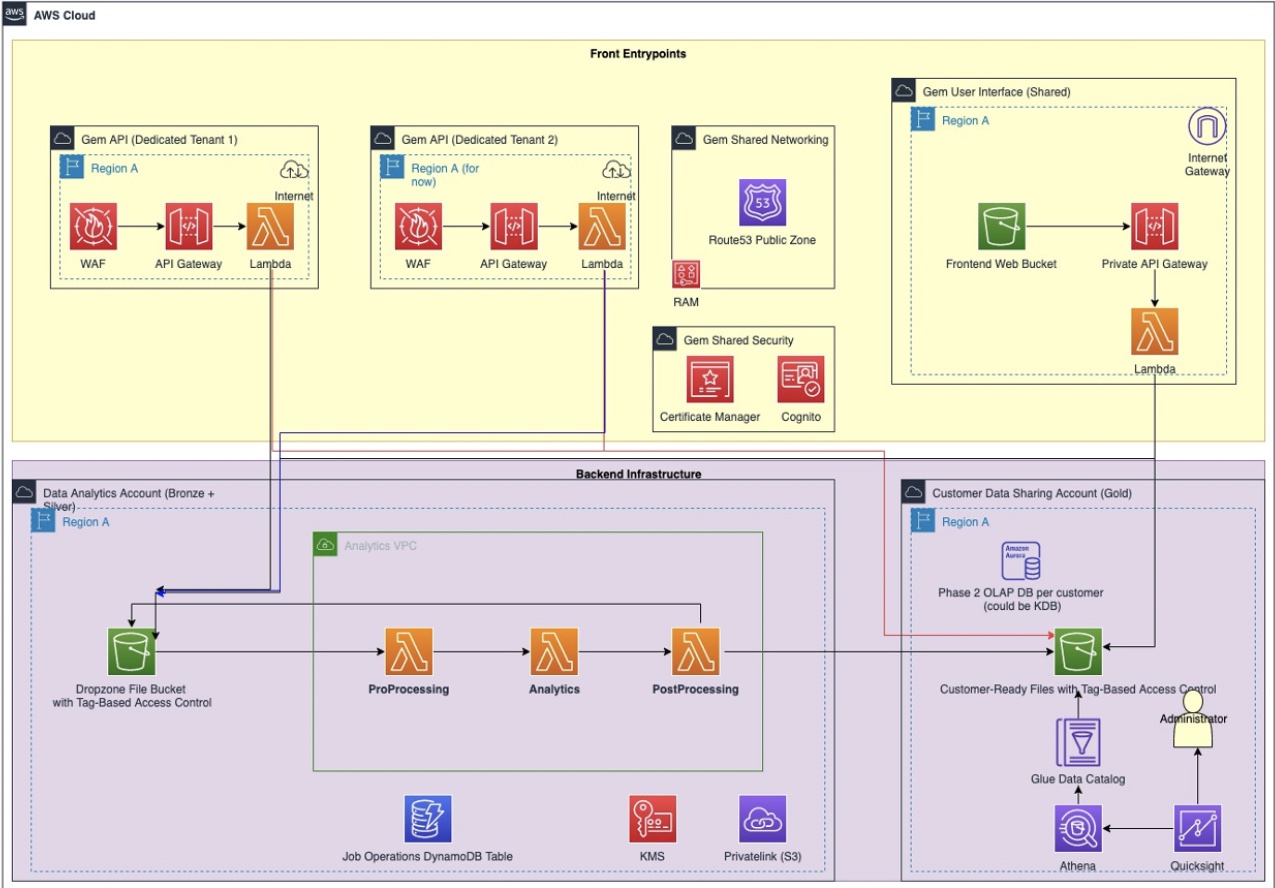Select the Lambda icon in Dedicated Tenant 2
Screen dimensions: 1275x888
602,226
